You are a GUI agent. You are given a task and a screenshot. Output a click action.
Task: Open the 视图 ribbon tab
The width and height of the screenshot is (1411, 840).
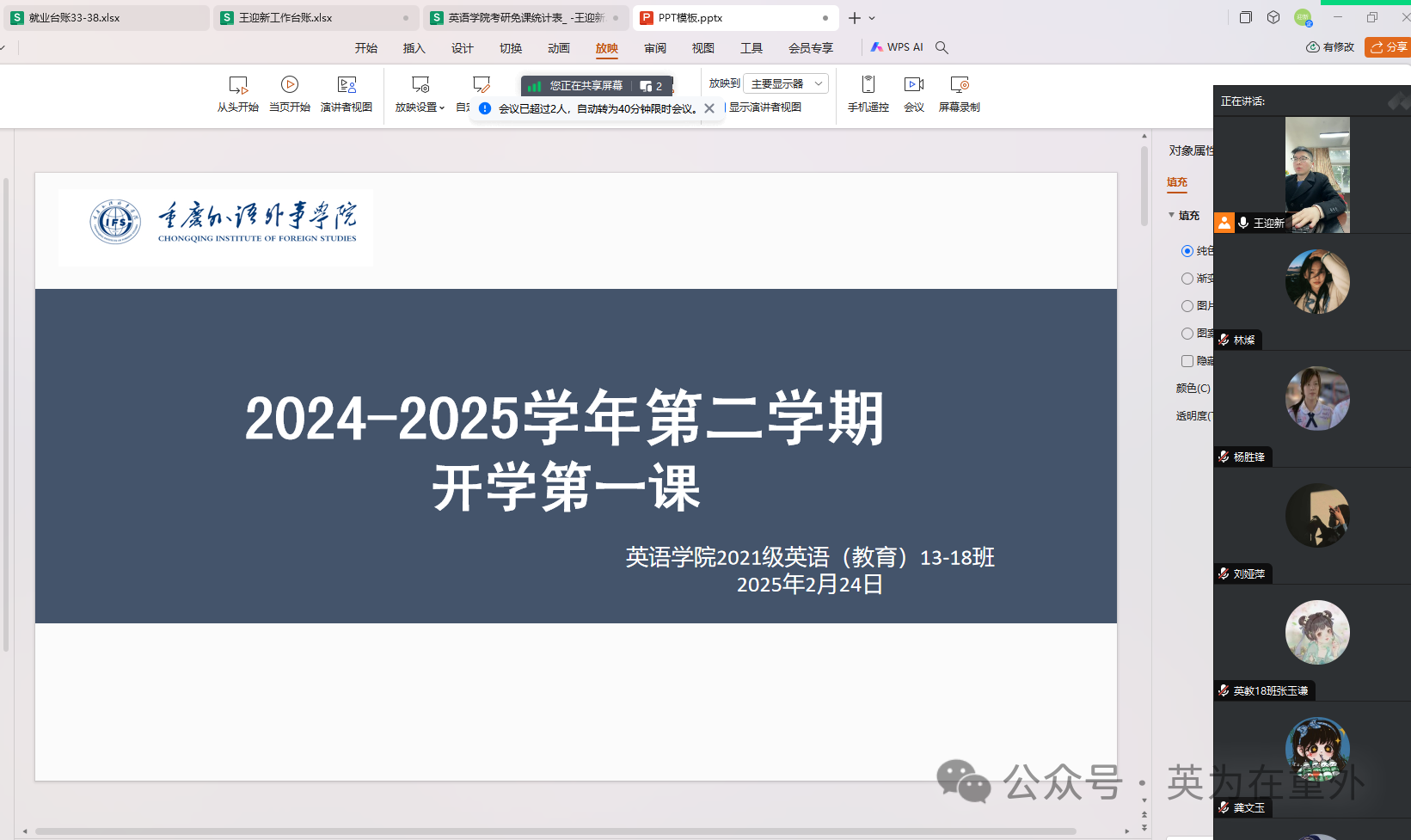pyautogui.click(x=703, y=48)
